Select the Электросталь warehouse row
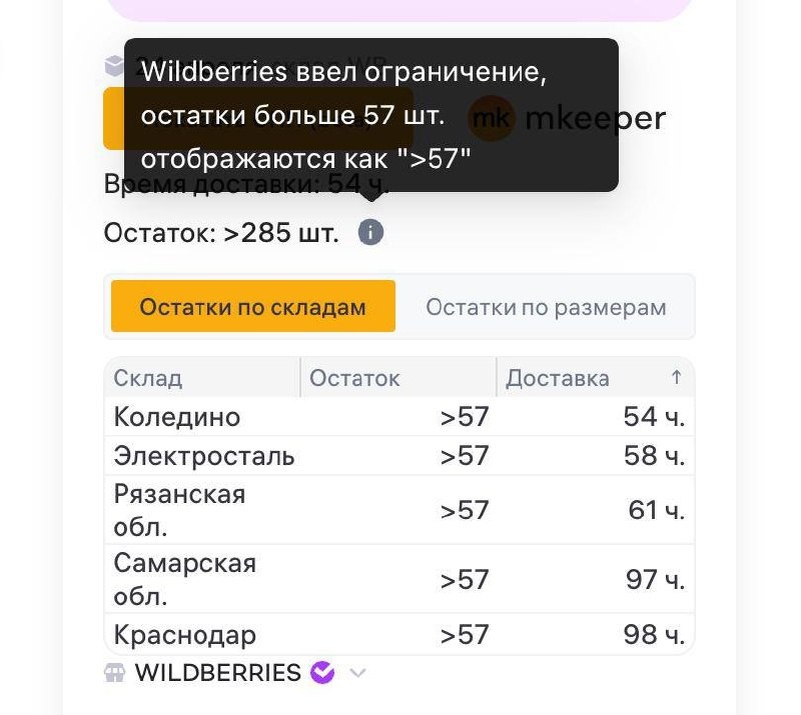Viewport: 801px width, 715px height. 399,456
